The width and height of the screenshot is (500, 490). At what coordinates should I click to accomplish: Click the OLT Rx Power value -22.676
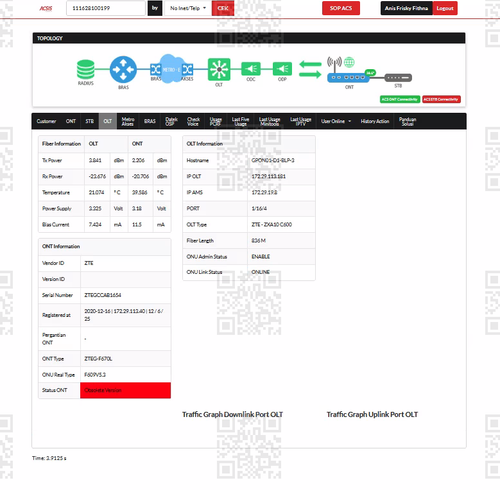pyautogui.click(x=97, y=176)
